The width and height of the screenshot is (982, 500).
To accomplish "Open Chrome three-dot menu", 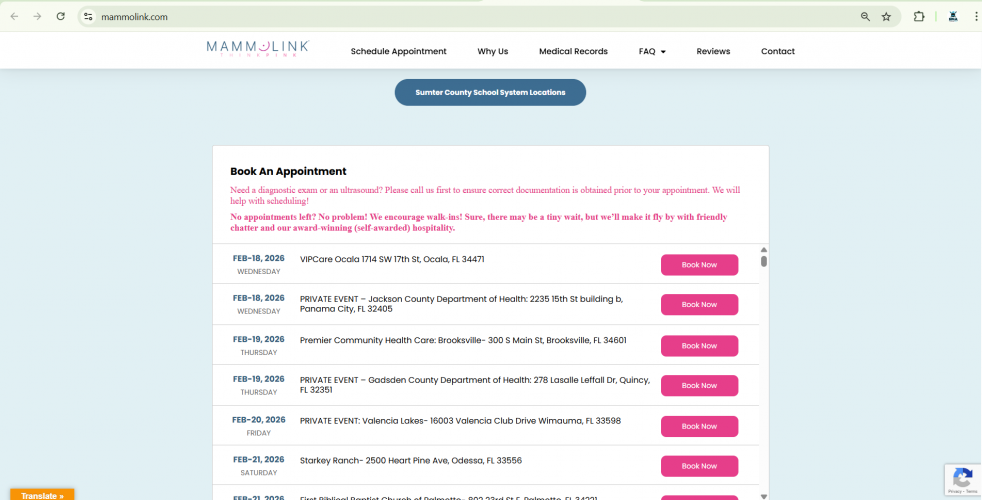I will click(x=976, y=17).
